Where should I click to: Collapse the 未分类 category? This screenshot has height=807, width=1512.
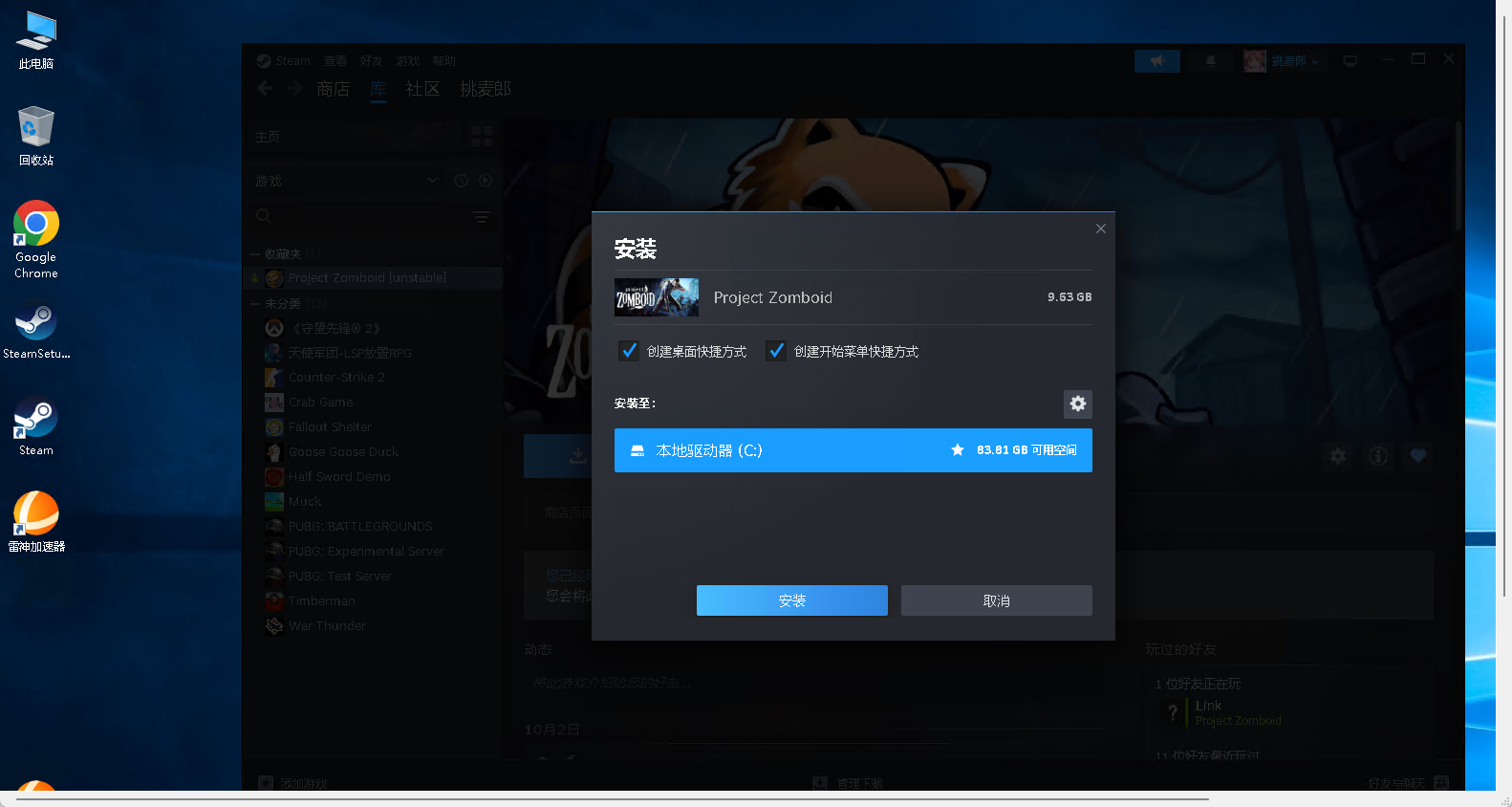[255, 304]
